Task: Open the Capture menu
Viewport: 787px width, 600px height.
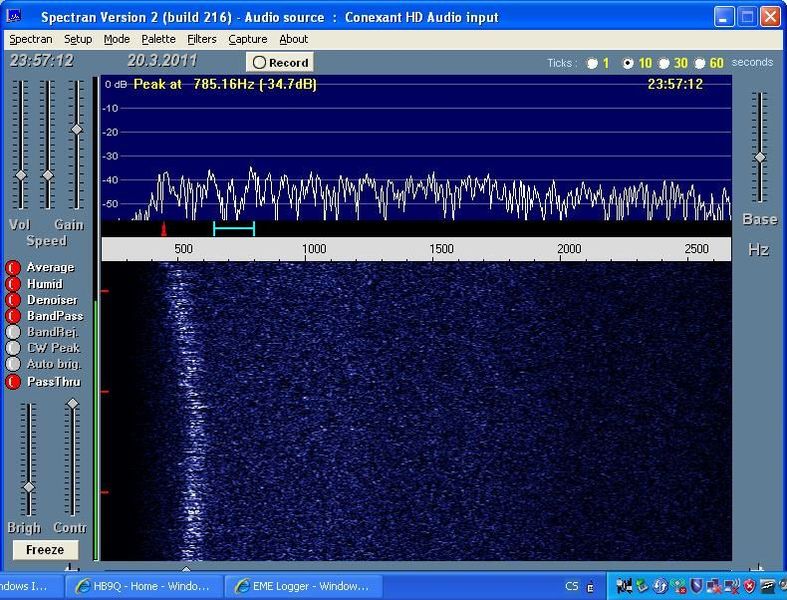Action: [x=248, y=39]
